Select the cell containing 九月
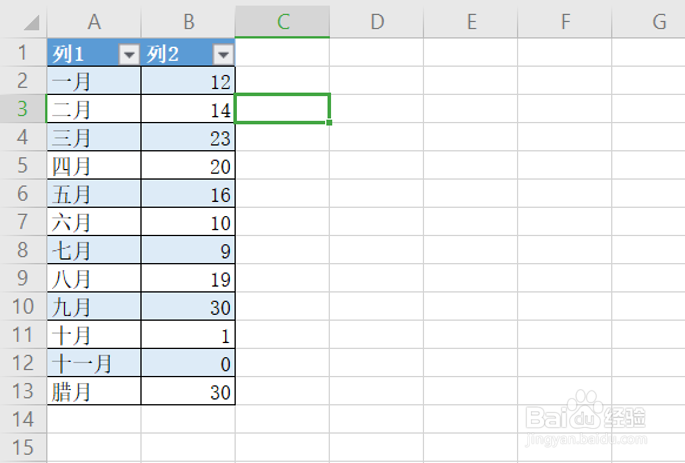This screenshot has width=685, height=463. pyautogui.click(x=94, y=307)
